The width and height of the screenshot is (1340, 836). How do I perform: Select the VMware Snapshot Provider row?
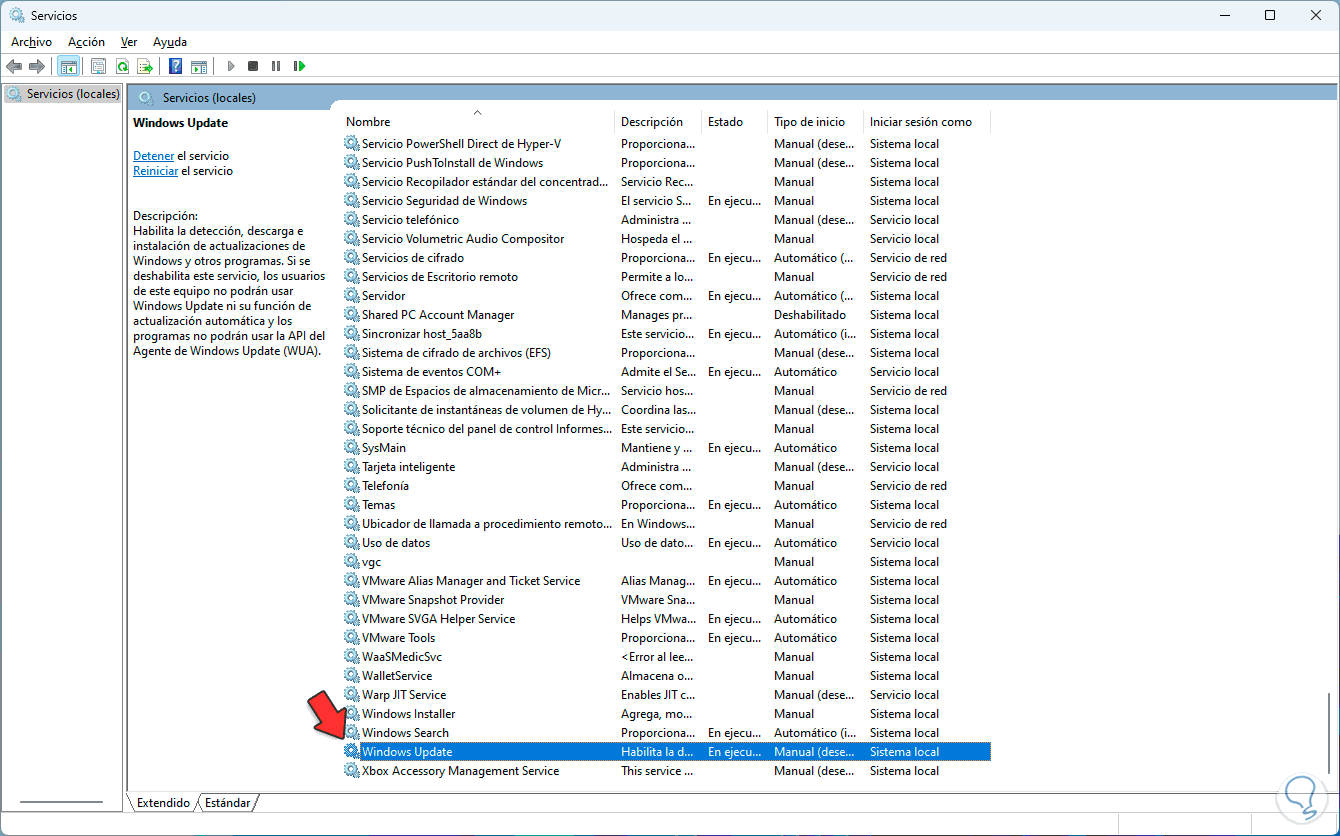coord(666,600)
